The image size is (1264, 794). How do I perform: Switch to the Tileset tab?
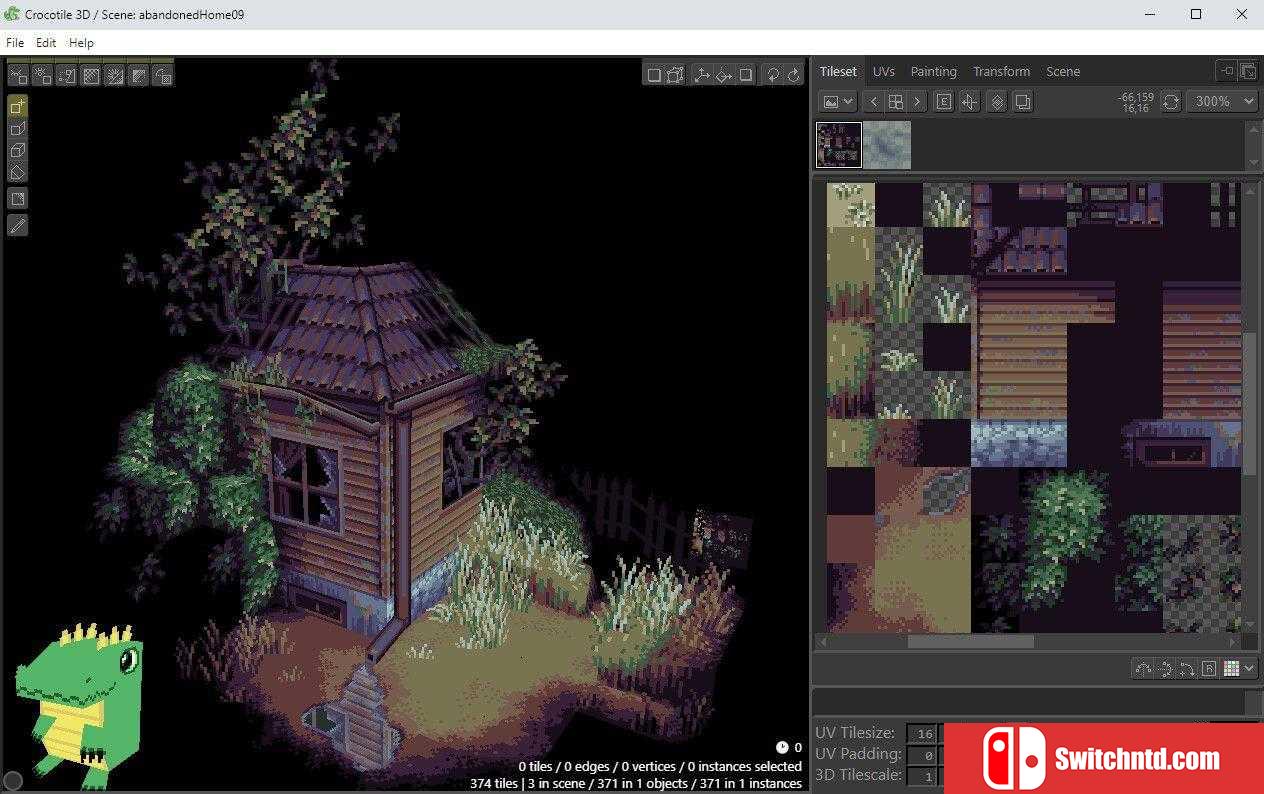click(838, 71)
